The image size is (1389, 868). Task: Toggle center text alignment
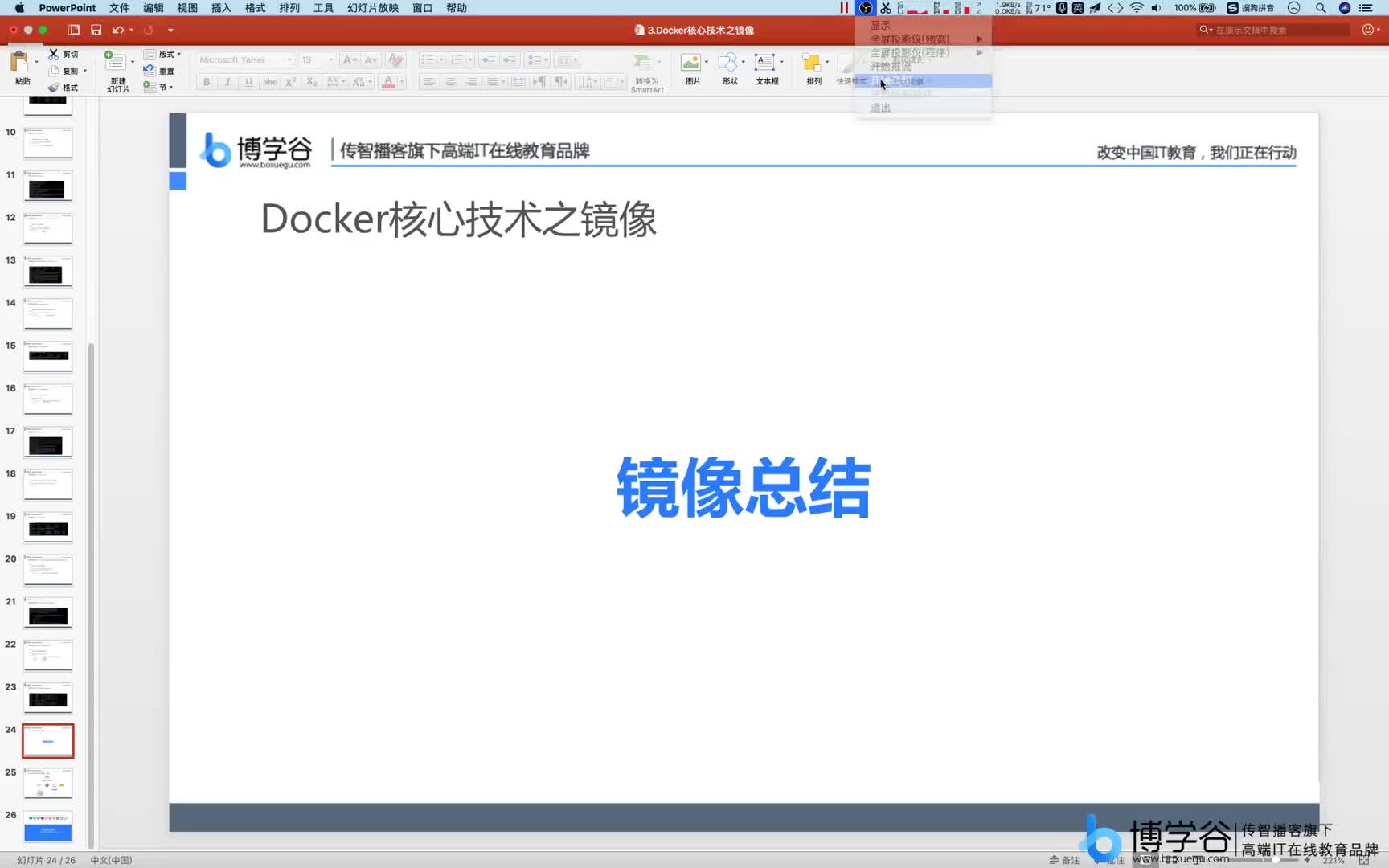[450, 82]
